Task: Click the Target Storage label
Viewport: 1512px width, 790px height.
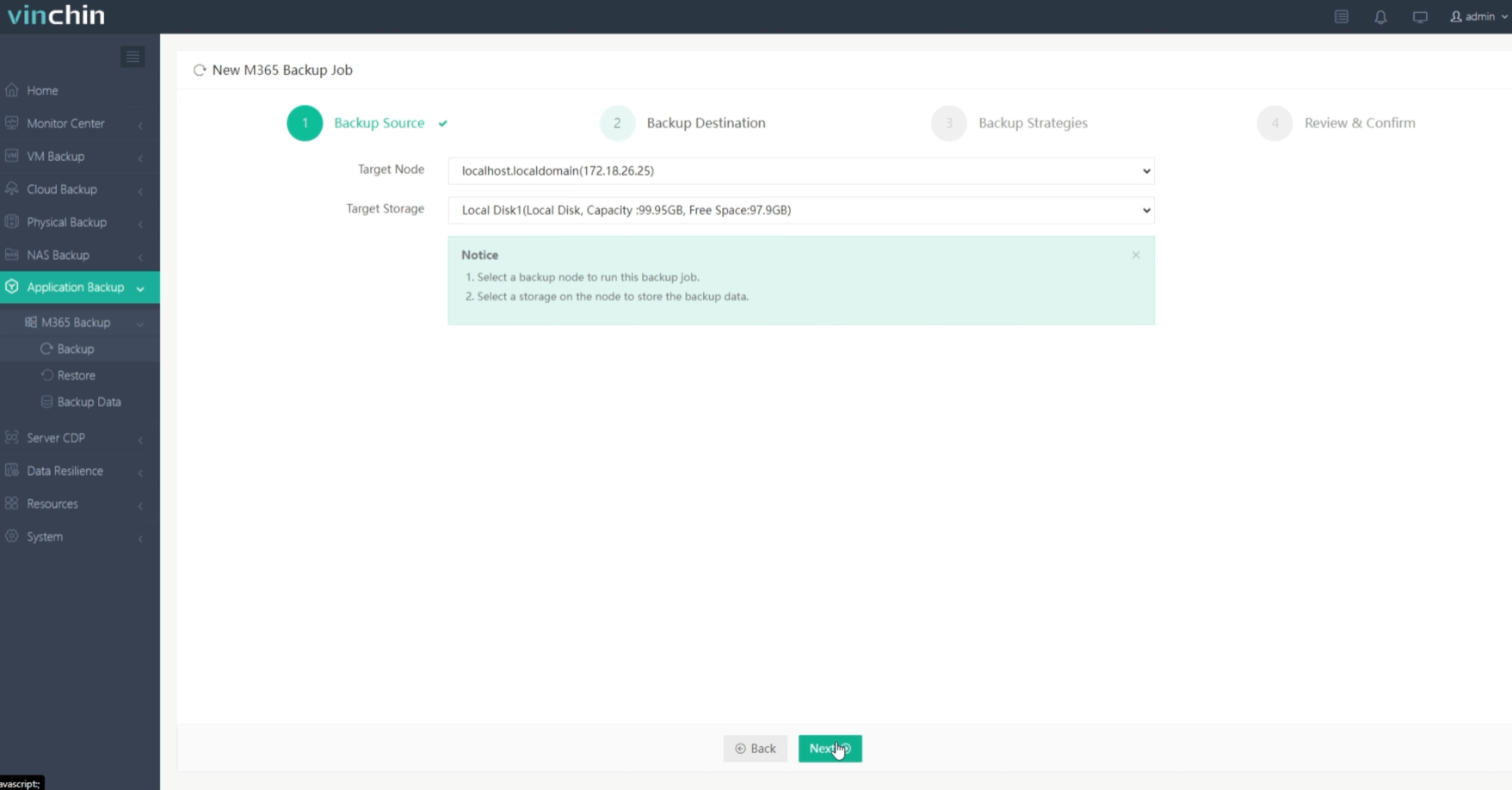Action: click(385, 208)
